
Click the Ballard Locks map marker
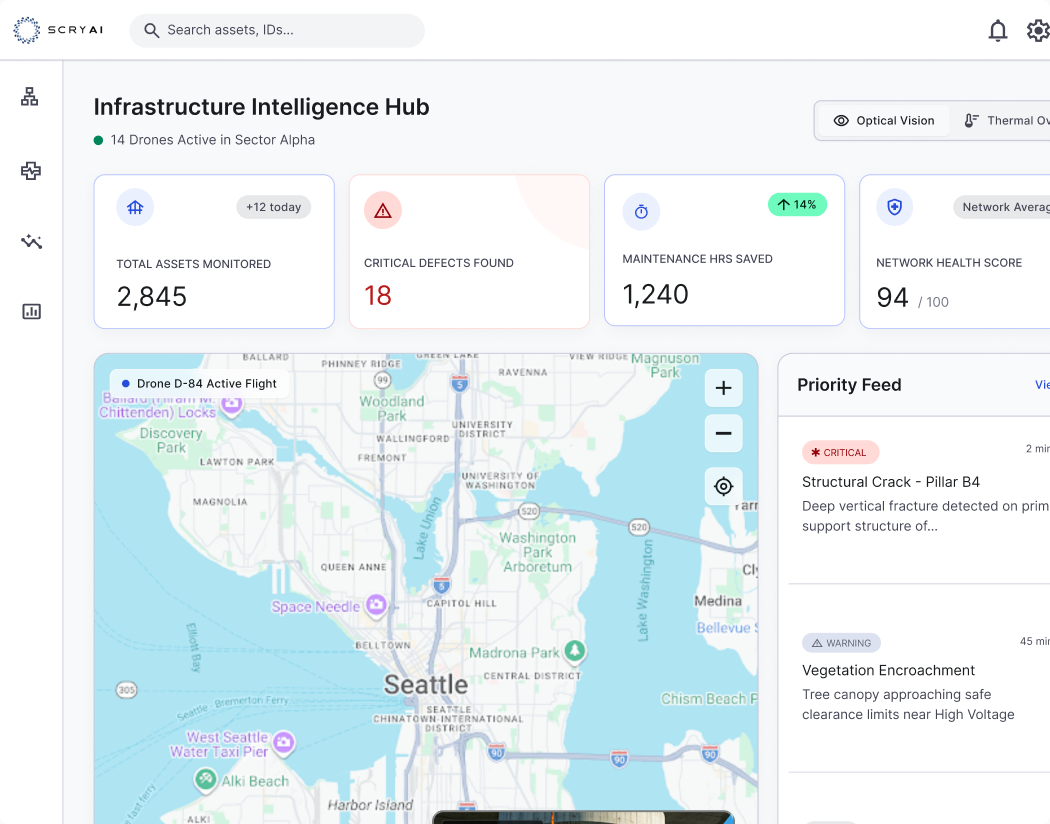coord(232,405)
